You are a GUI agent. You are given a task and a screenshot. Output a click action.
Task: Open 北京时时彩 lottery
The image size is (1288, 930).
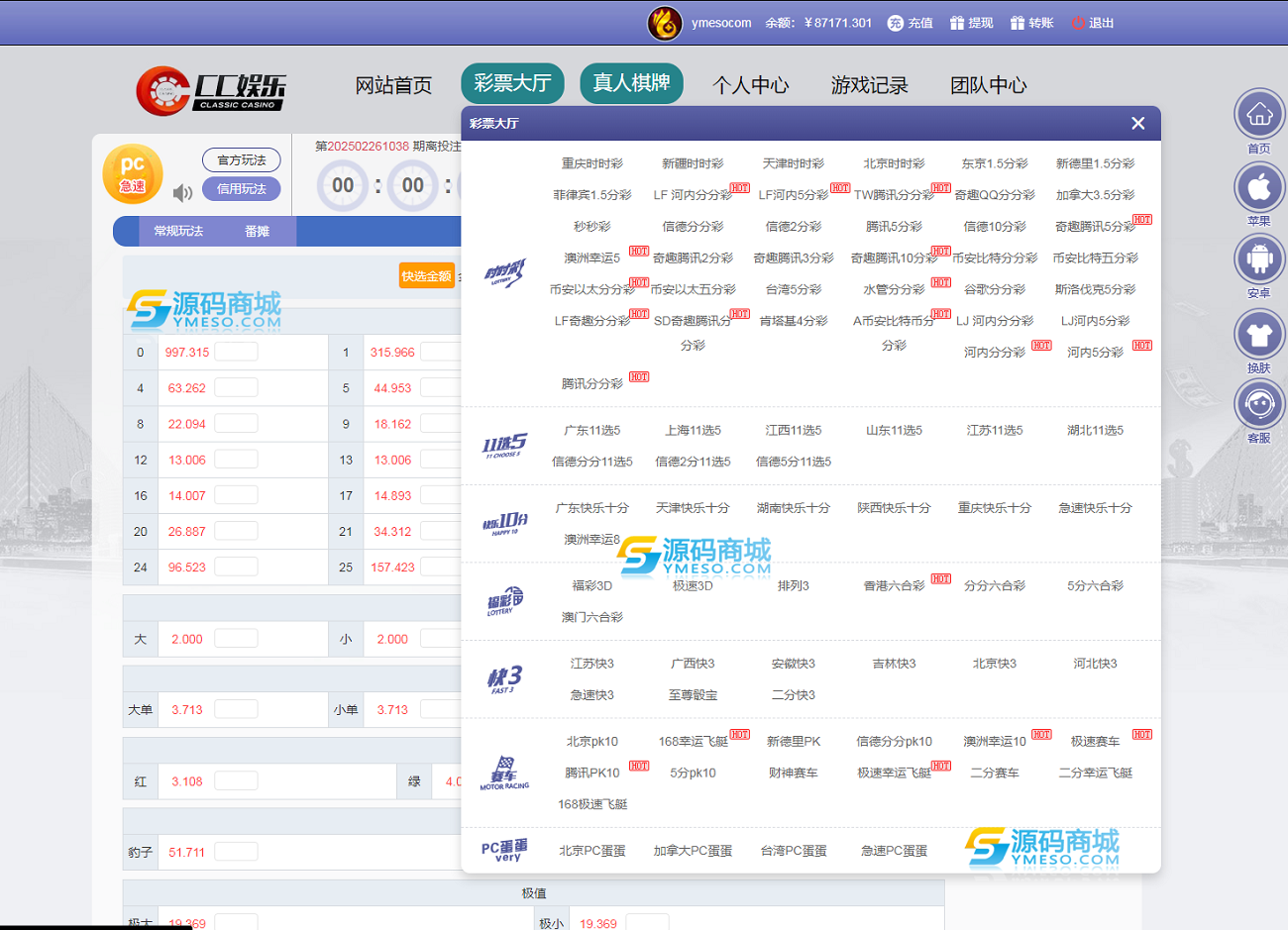tap(894, 163)
